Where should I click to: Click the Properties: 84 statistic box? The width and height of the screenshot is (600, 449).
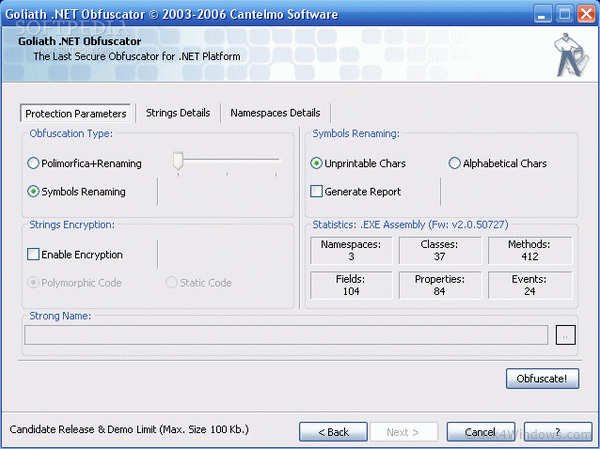440,285
